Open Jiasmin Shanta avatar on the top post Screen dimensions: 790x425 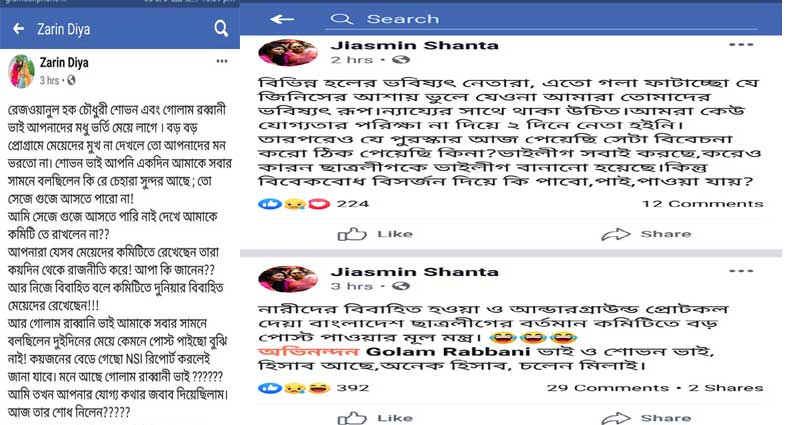pos(288,52)
